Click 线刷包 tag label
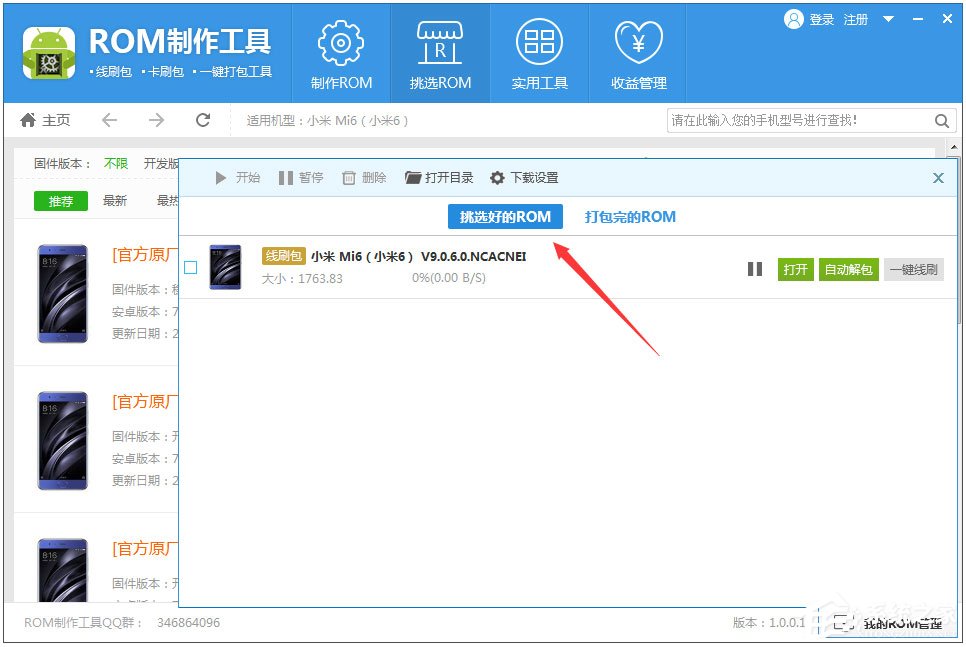Screen dimensions: 966x647 [283, 256]
